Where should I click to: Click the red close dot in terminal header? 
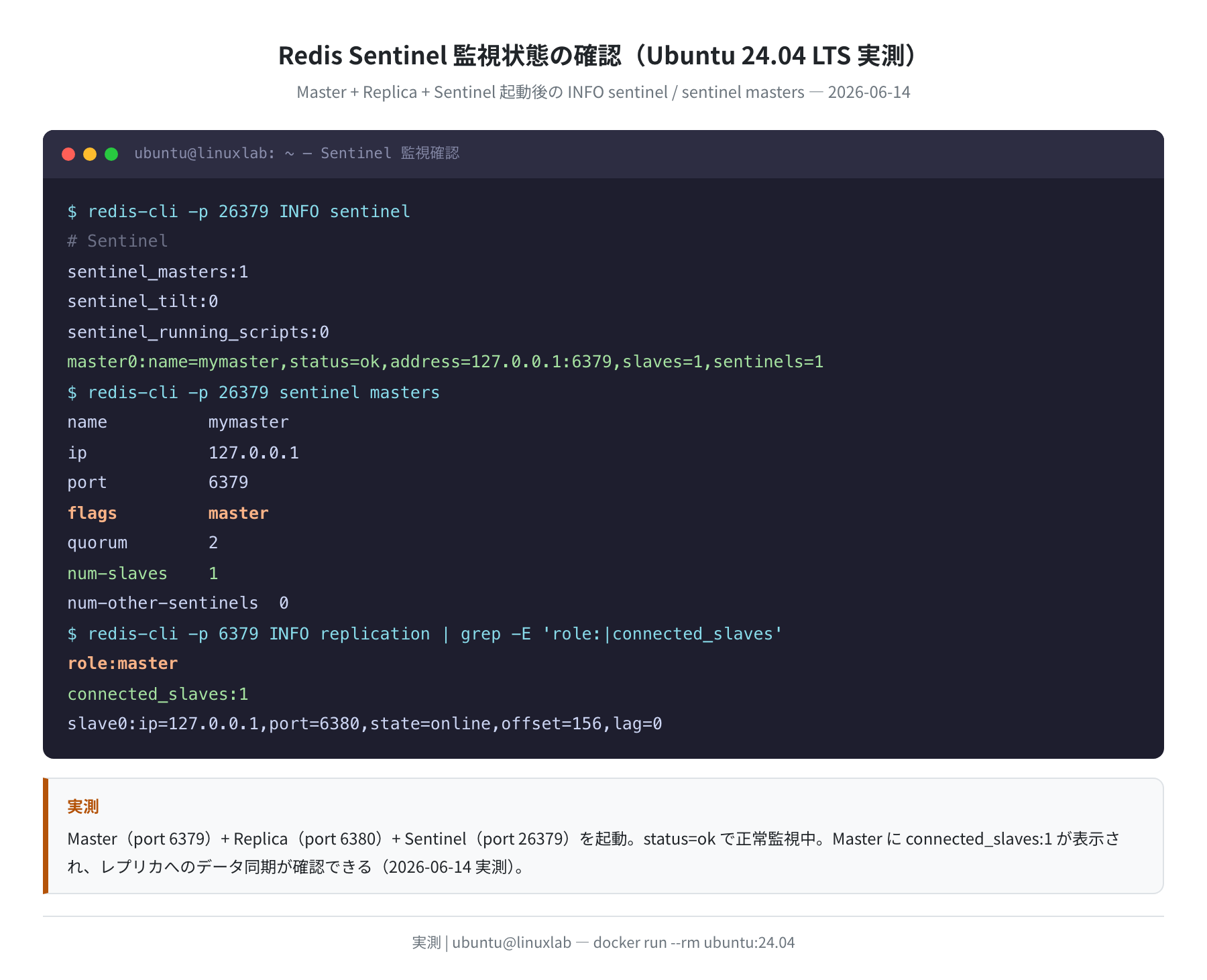click(68, 154)
